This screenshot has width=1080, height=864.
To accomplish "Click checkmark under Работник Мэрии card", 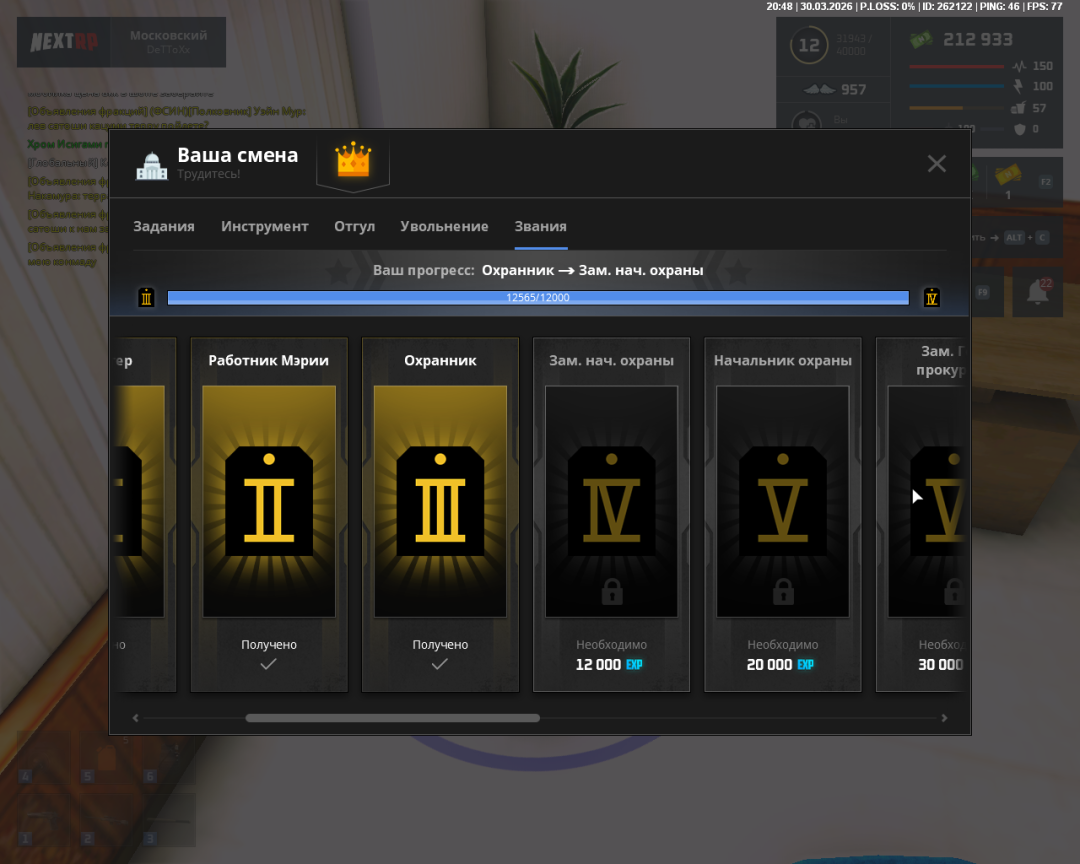I will coord(269,664).
